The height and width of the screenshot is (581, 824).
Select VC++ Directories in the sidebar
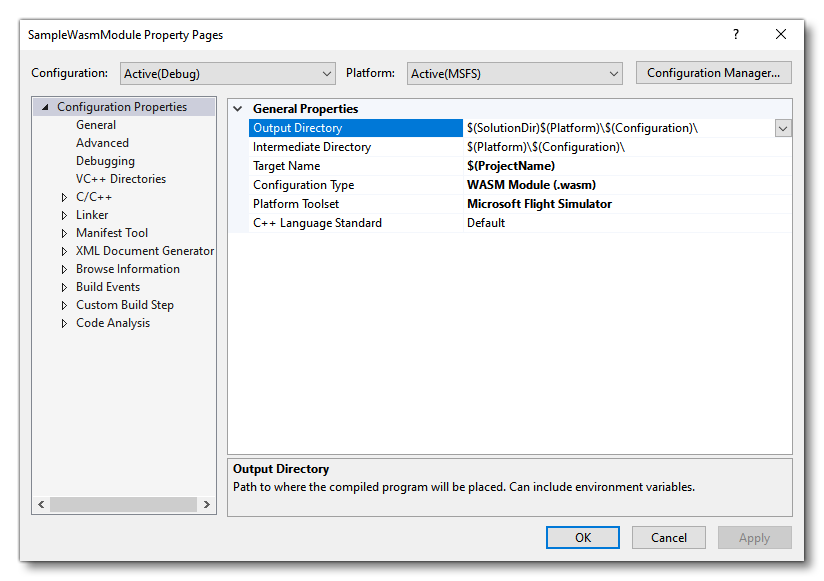(x=121, y=179)
